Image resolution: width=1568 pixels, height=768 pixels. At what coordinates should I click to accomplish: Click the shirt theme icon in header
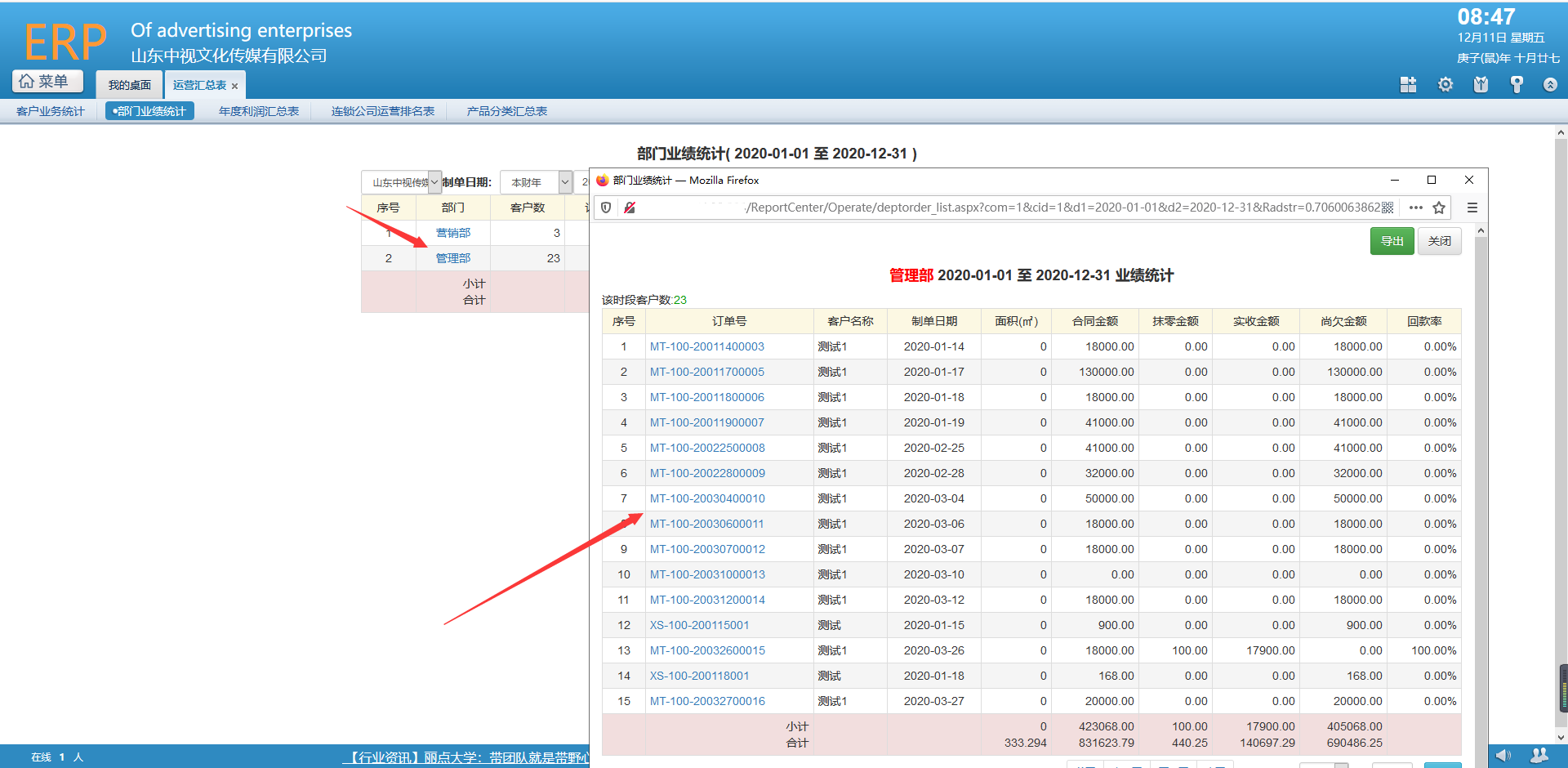pyautogui.click(x=1481, y=84)
